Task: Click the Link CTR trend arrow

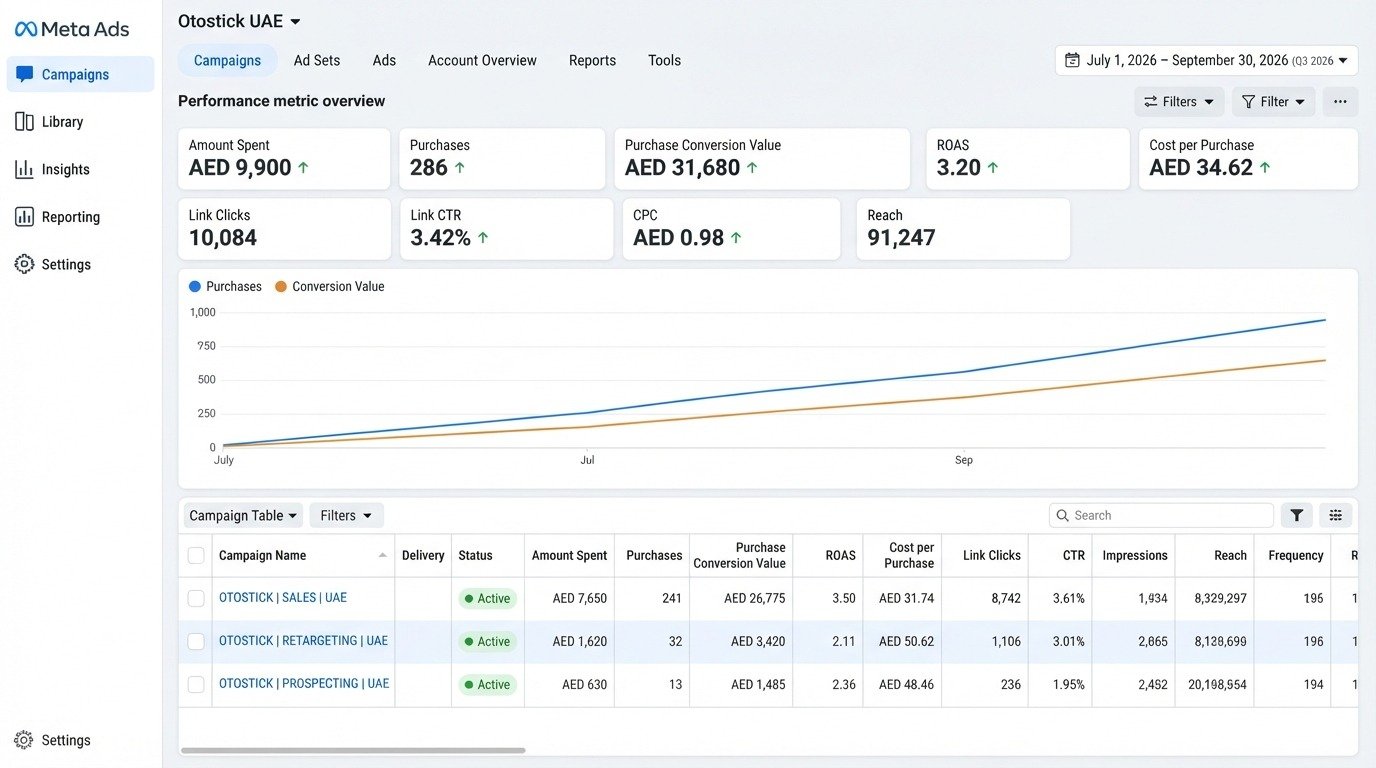Action: coord(483,238)
